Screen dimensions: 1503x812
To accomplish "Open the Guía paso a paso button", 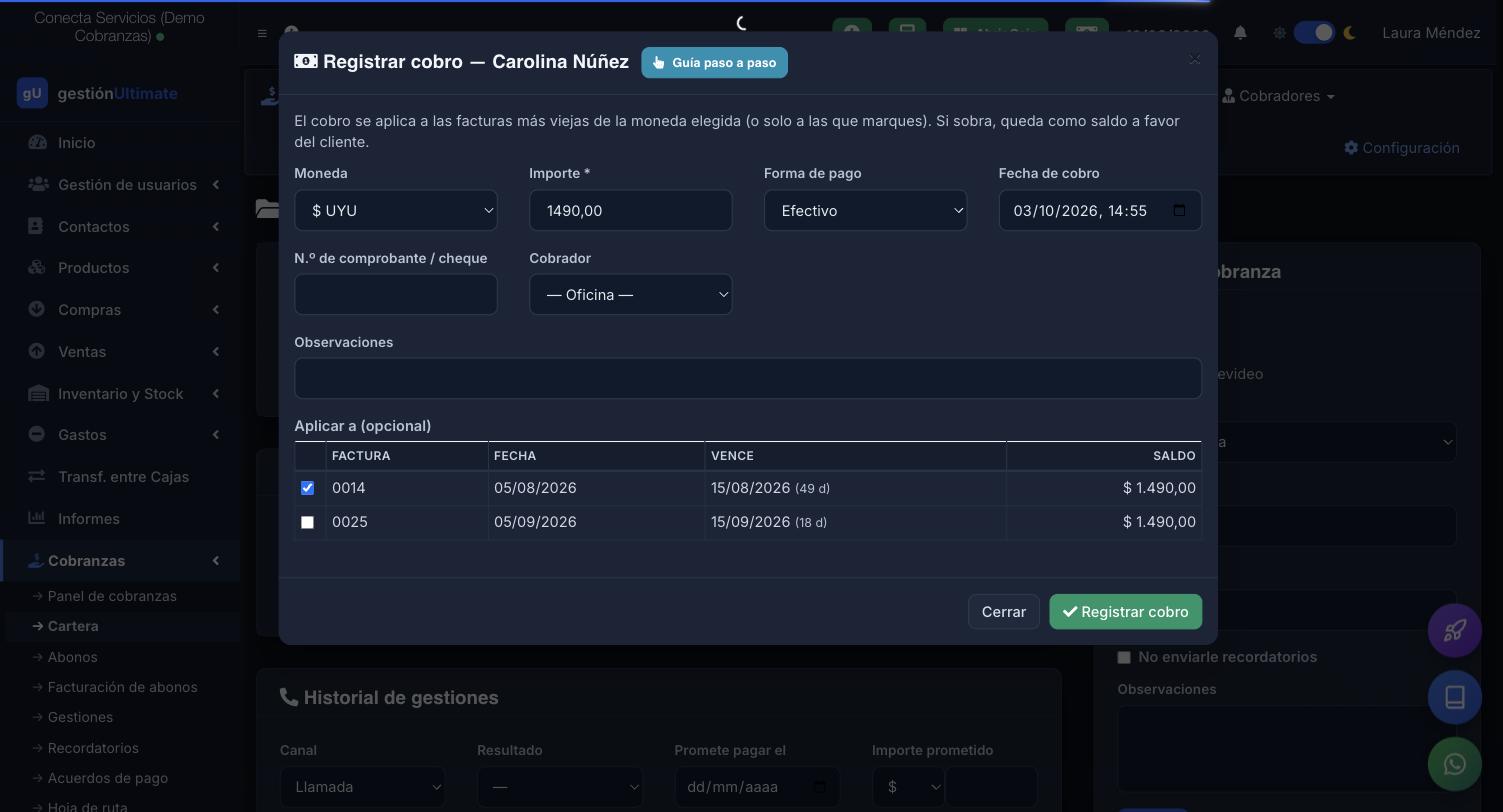I will (x=714, y=62).
